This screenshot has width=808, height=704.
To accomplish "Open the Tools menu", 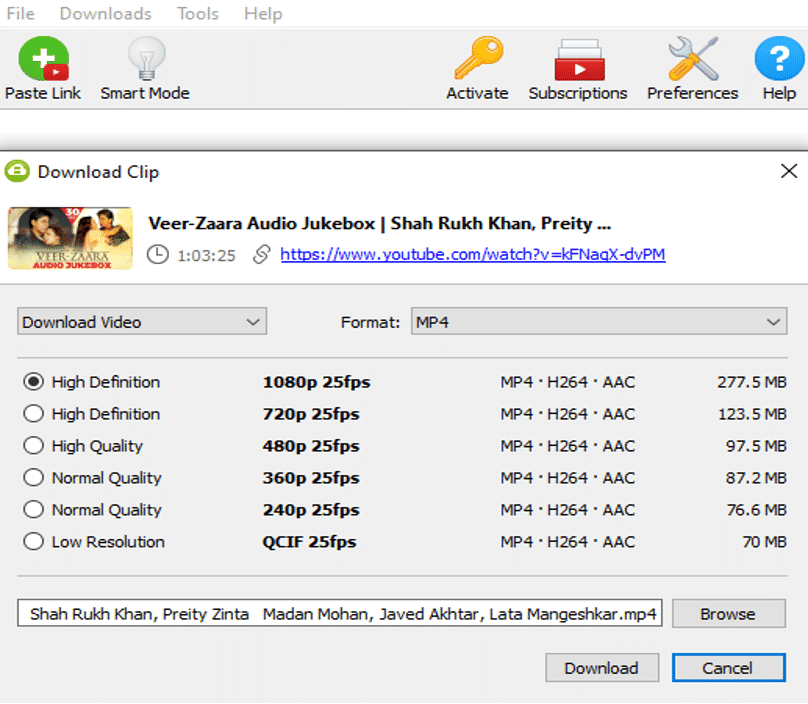I will [197, 13].
